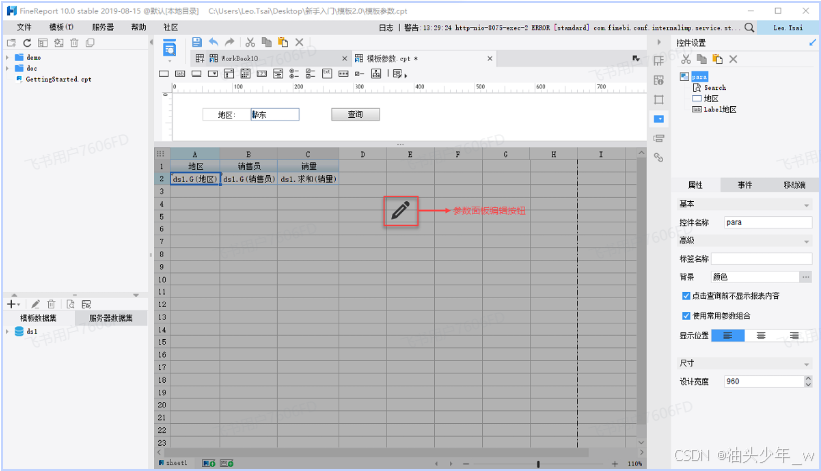821x471 pixels.
Task: Open the hyperlink panel chain icon
Action: pyautogui.click(x=659, y=157)
